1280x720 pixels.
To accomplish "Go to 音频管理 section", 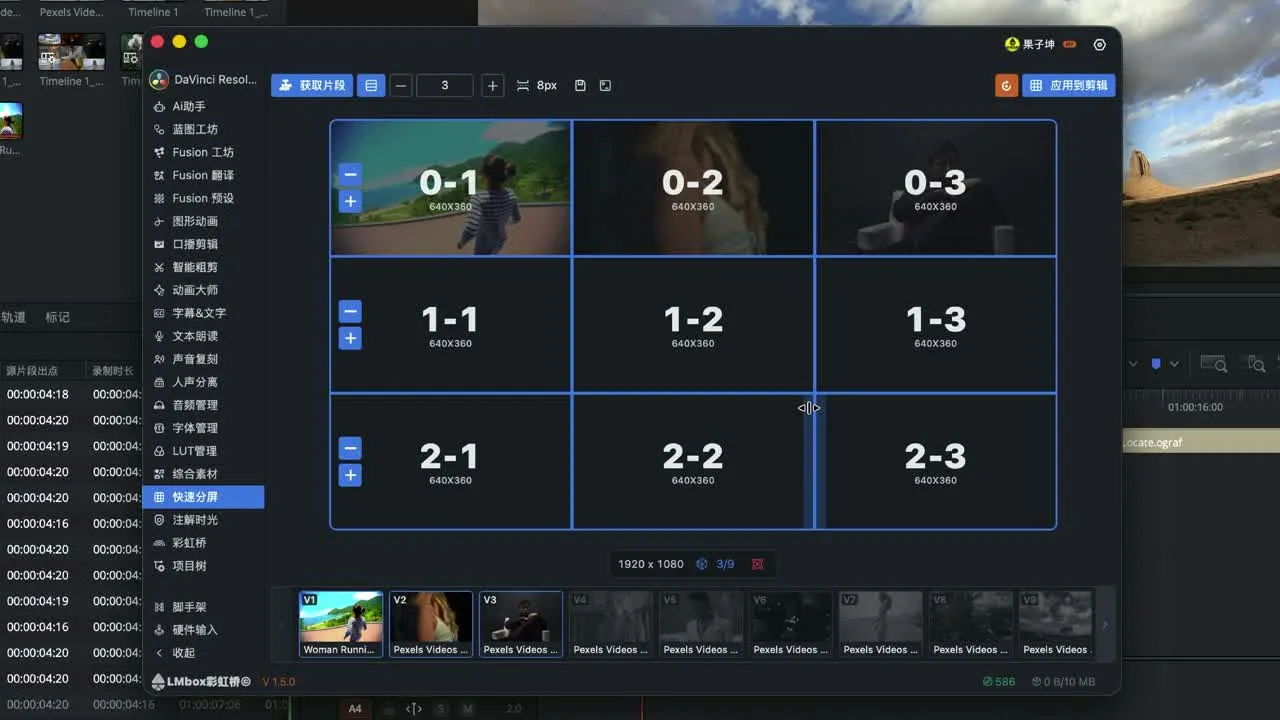I will (204, 405).
